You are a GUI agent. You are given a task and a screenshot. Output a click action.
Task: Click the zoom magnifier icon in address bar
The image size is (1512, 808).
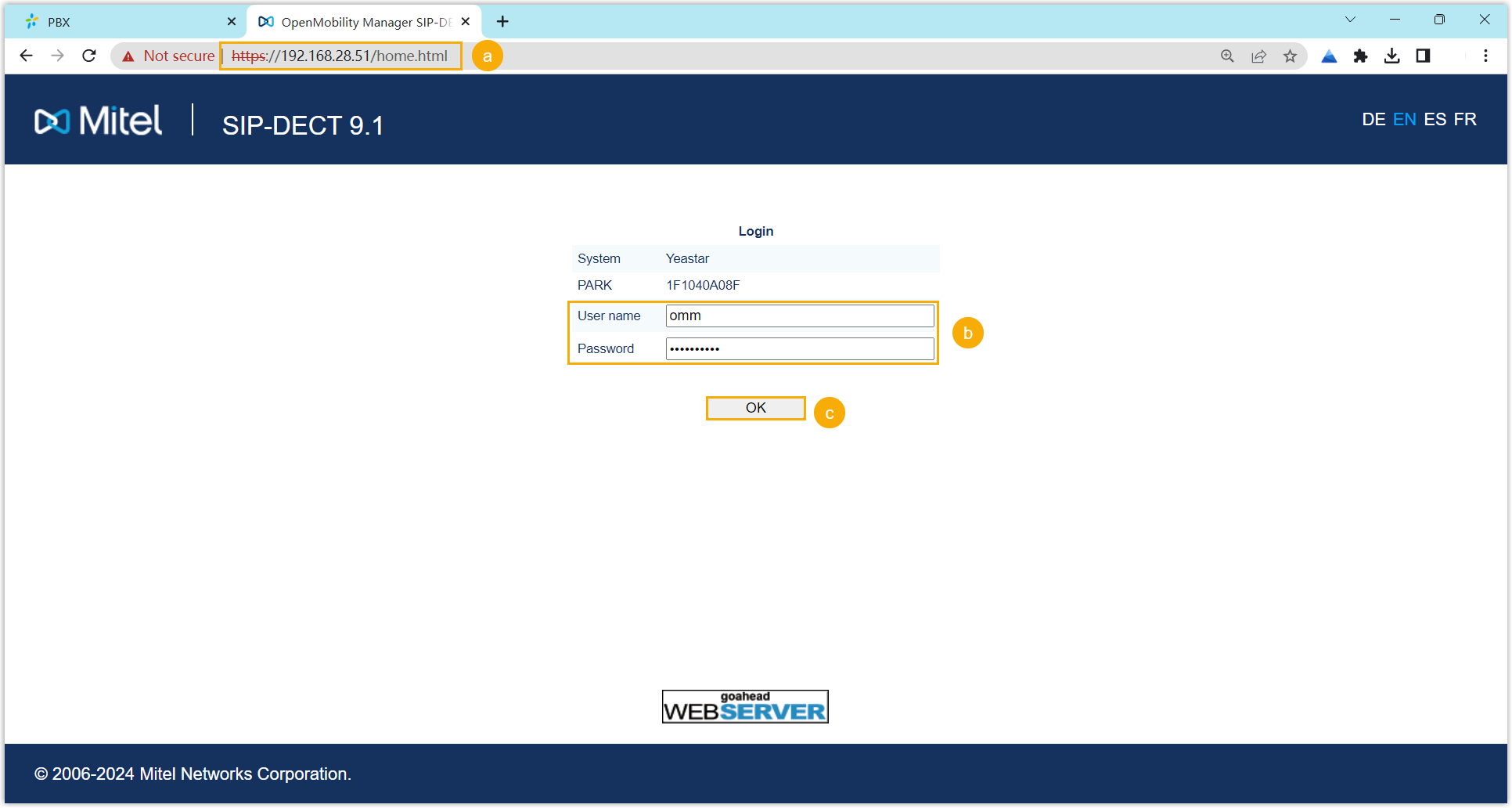(x=1227, y=56)
